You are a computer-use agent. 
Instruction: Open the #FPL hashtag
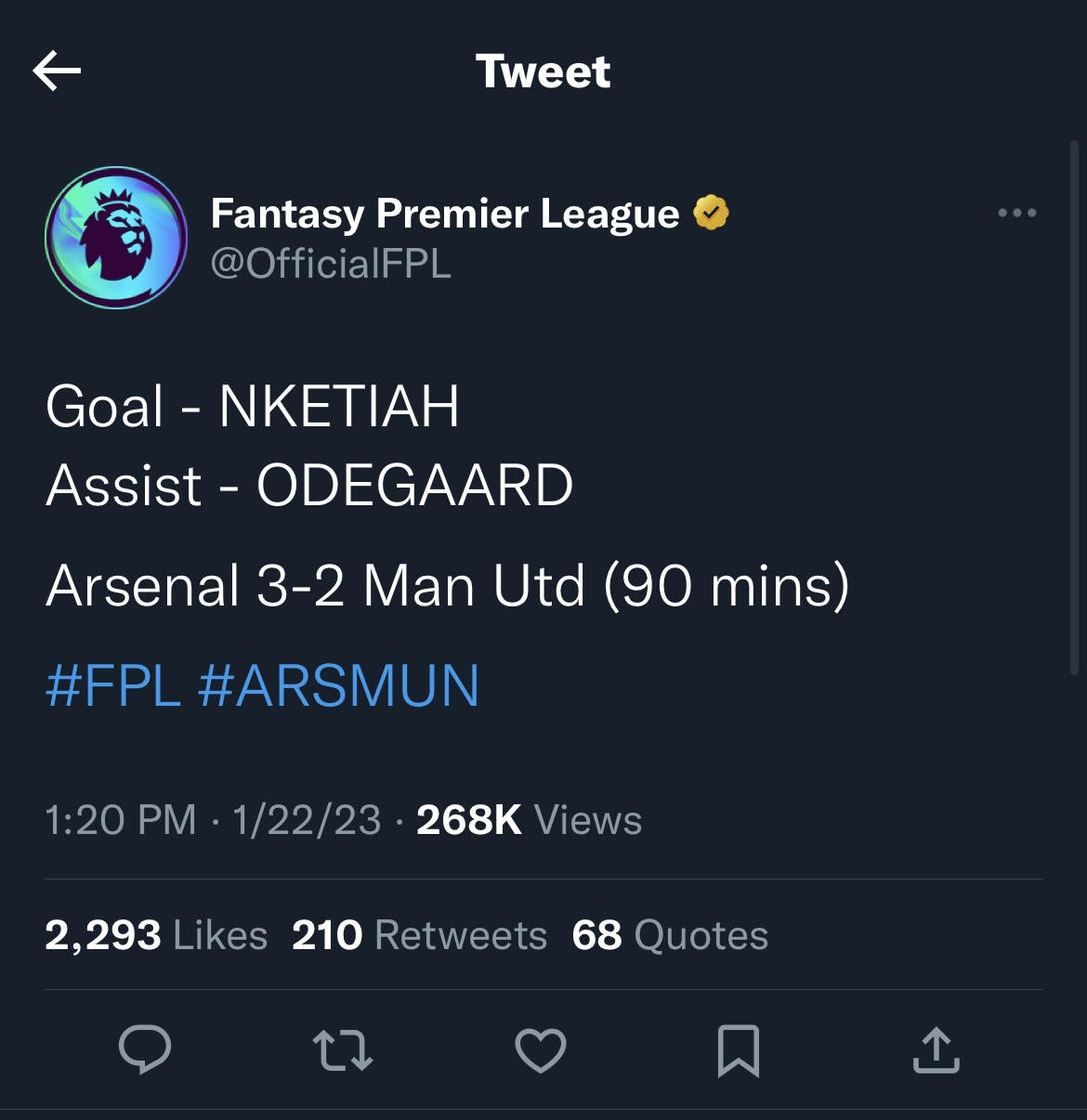112,686
